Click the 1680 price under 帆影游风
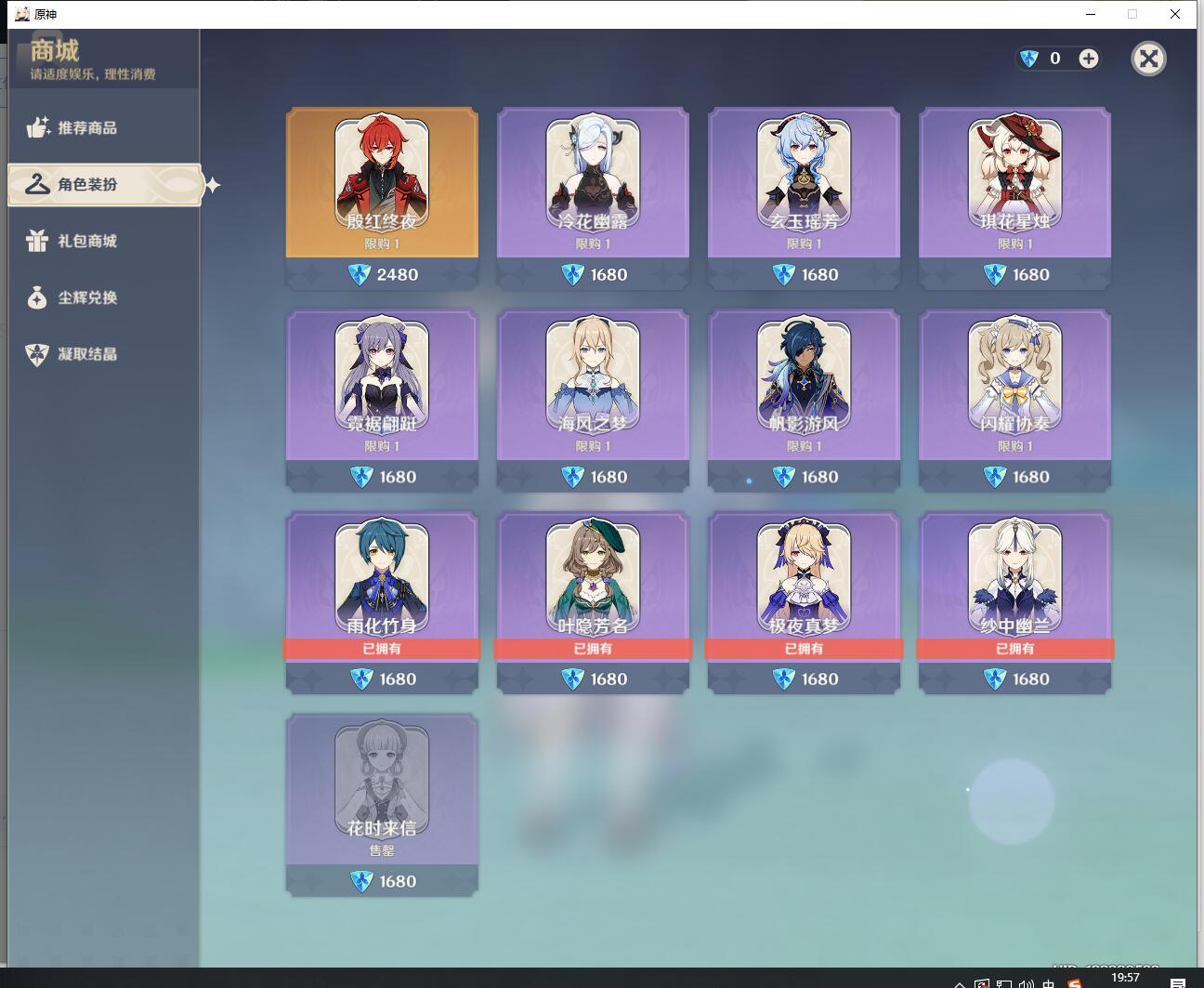1204x988 pixels. (805, 477)
